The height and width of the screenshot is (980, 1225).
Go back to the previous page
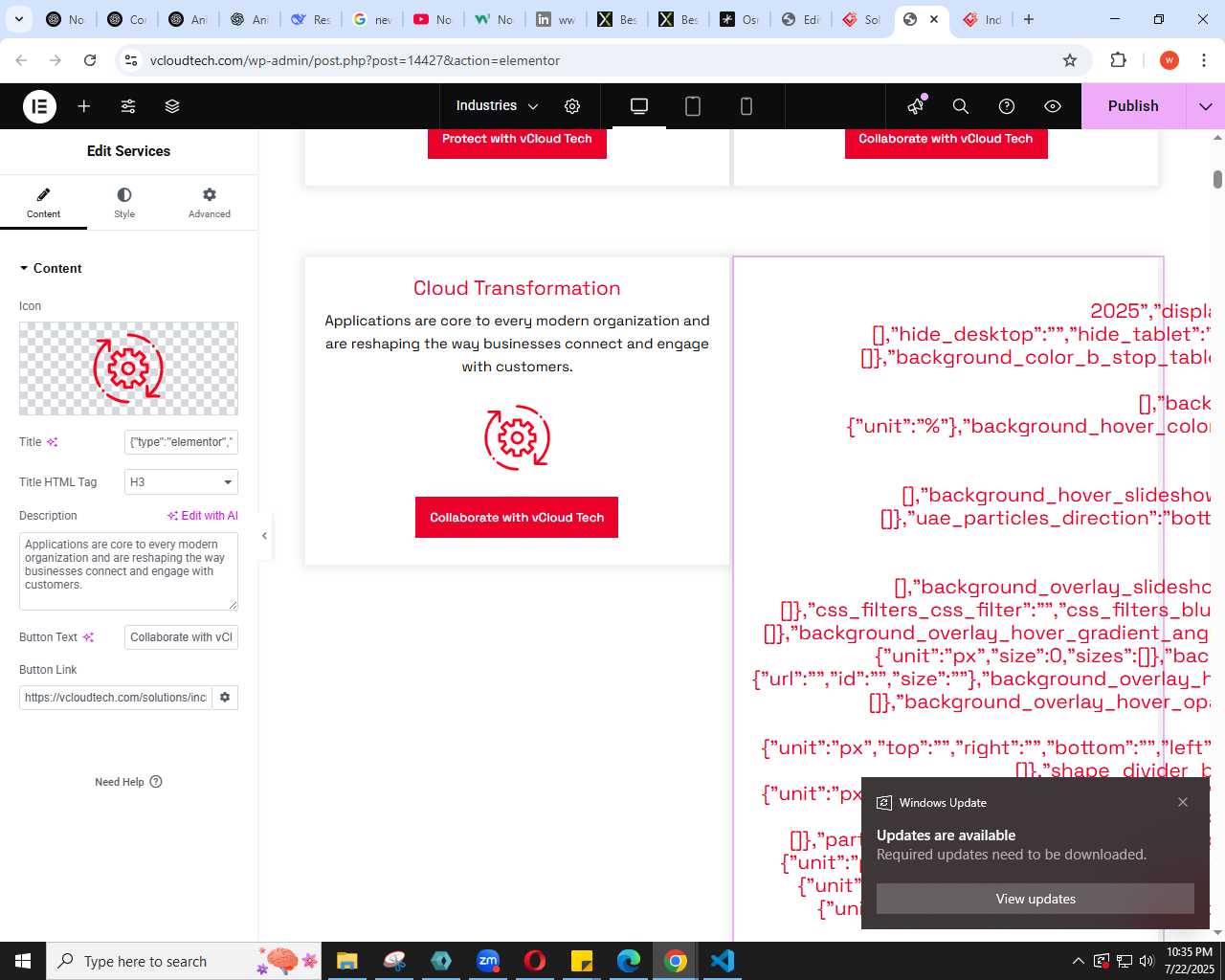21,60
